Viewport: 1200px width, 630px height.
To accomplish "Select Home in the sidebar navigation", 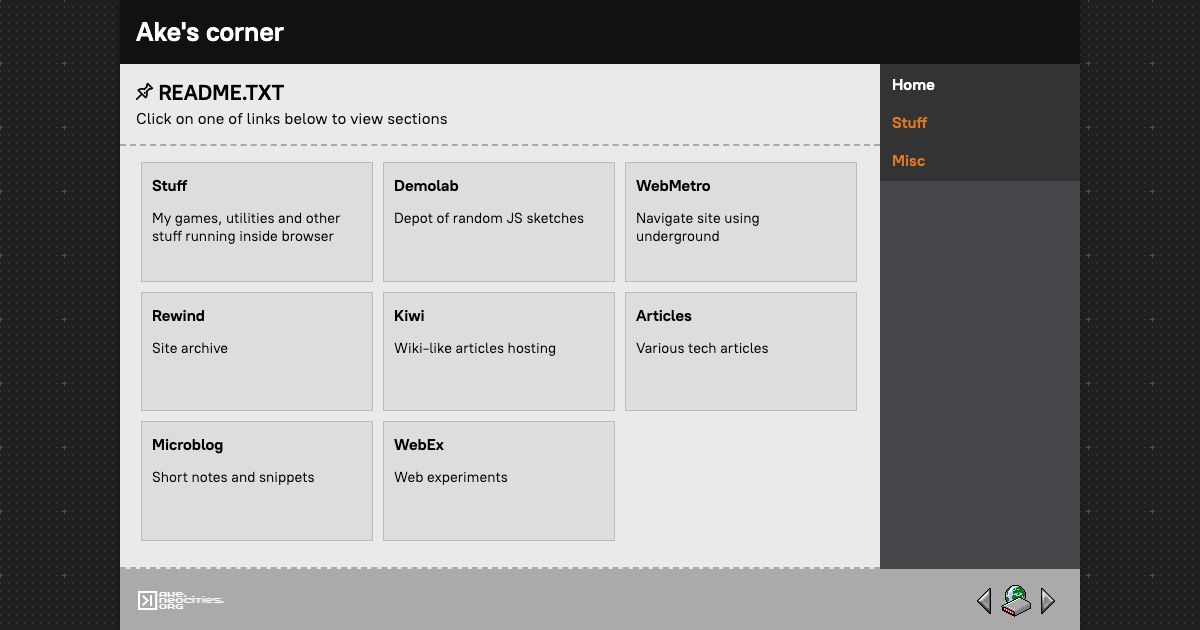I will [913, 85].
